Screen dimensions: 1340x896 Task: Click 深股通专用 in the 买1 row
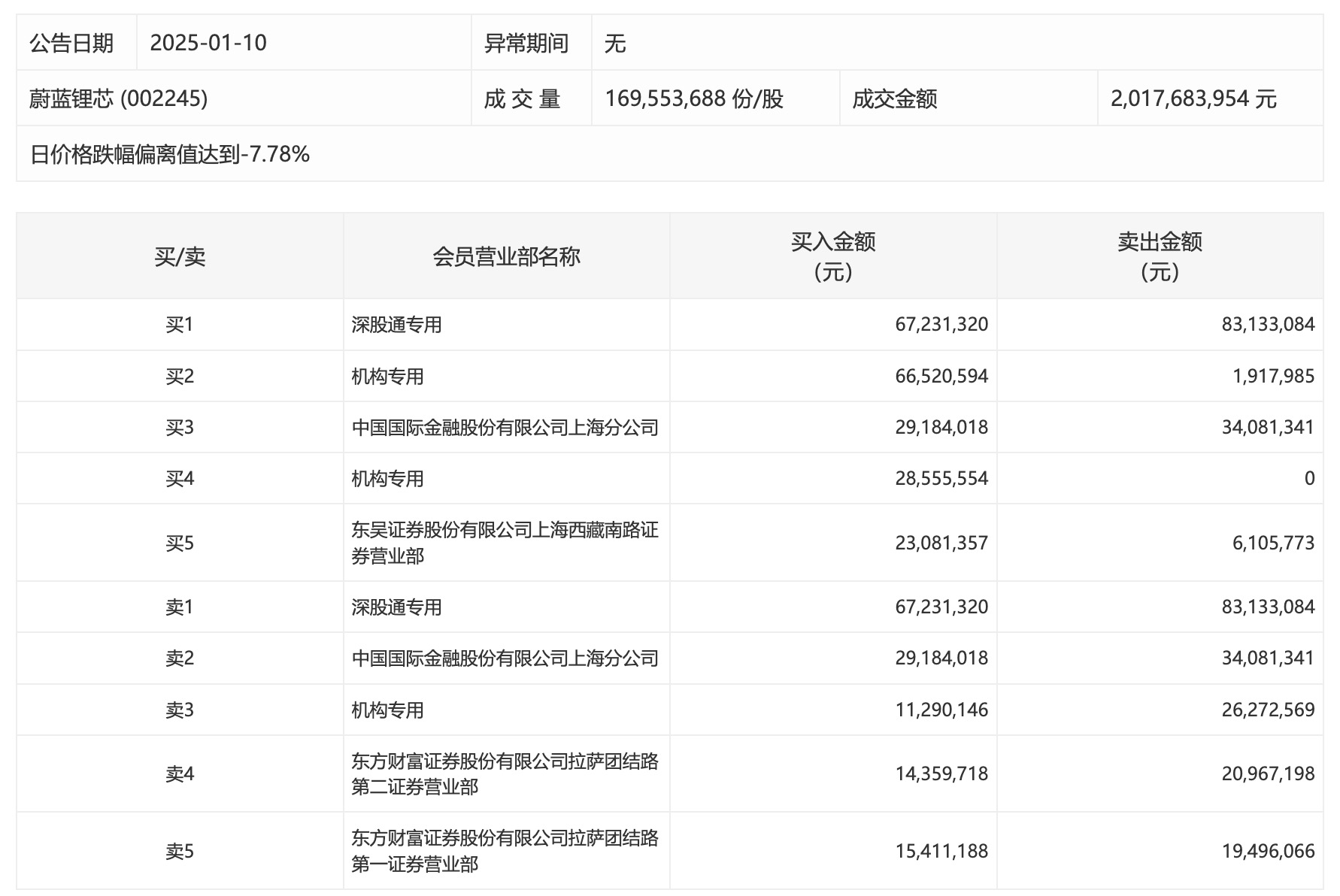point(396,324)
